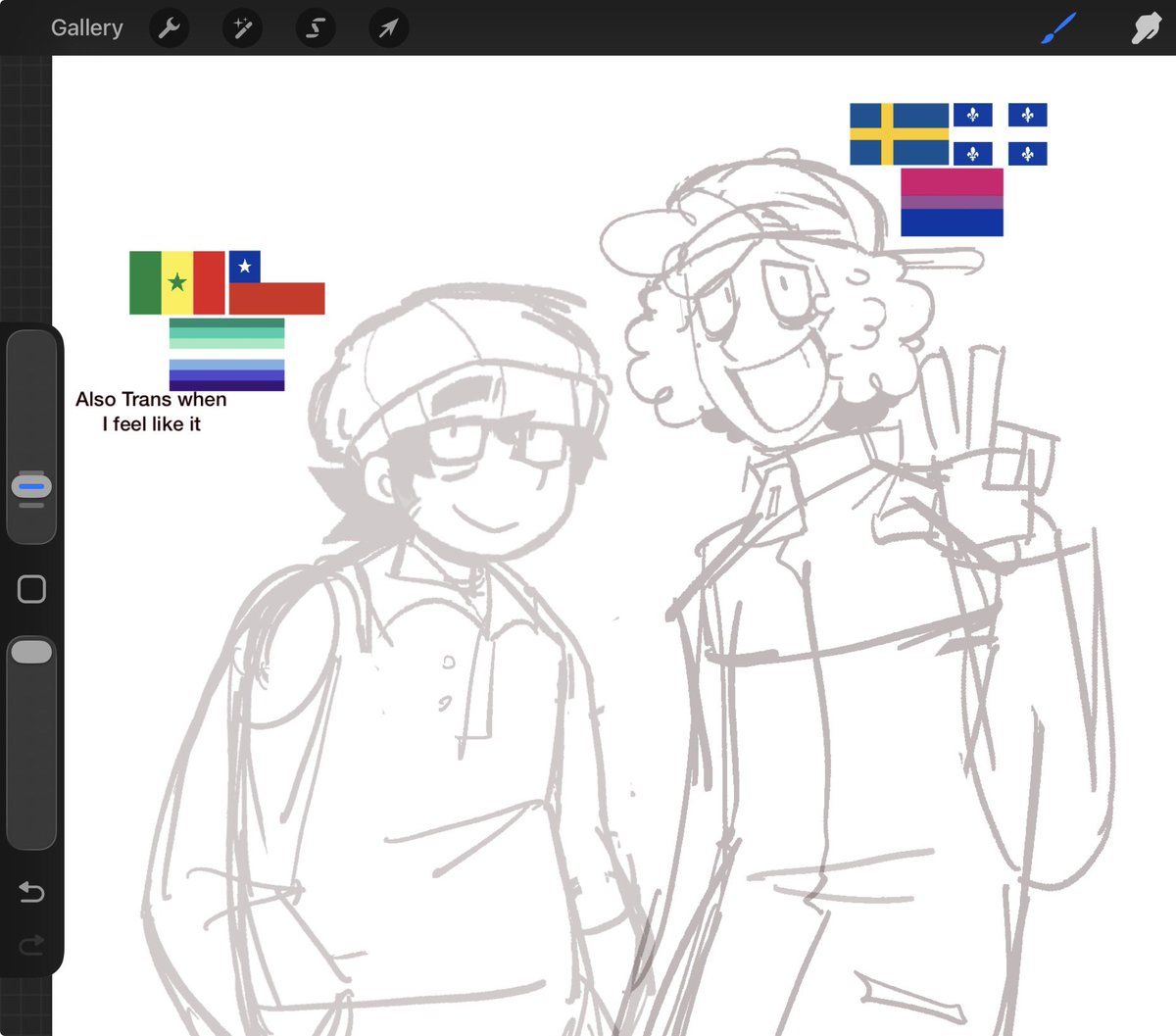The width and height of the screenshot is (1176, 1036).
Task: Activate the Selection S tool
Action: click(x=316, y=28)
